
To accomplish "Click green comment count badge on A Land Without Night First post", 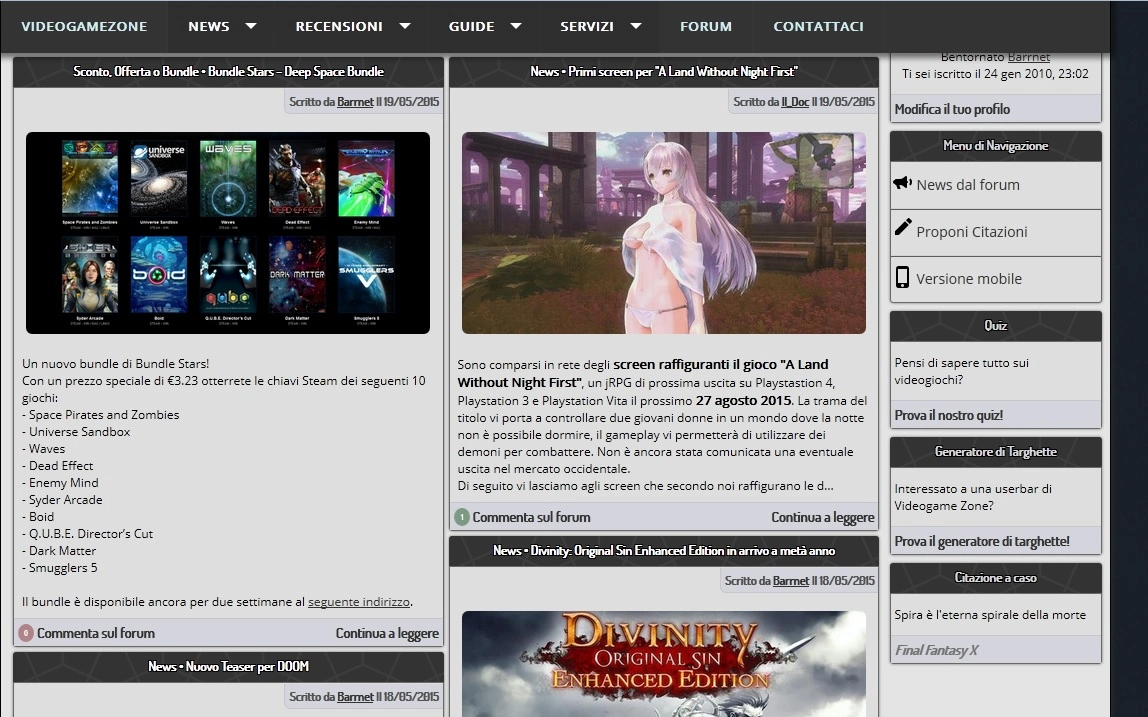I will 461,517.
